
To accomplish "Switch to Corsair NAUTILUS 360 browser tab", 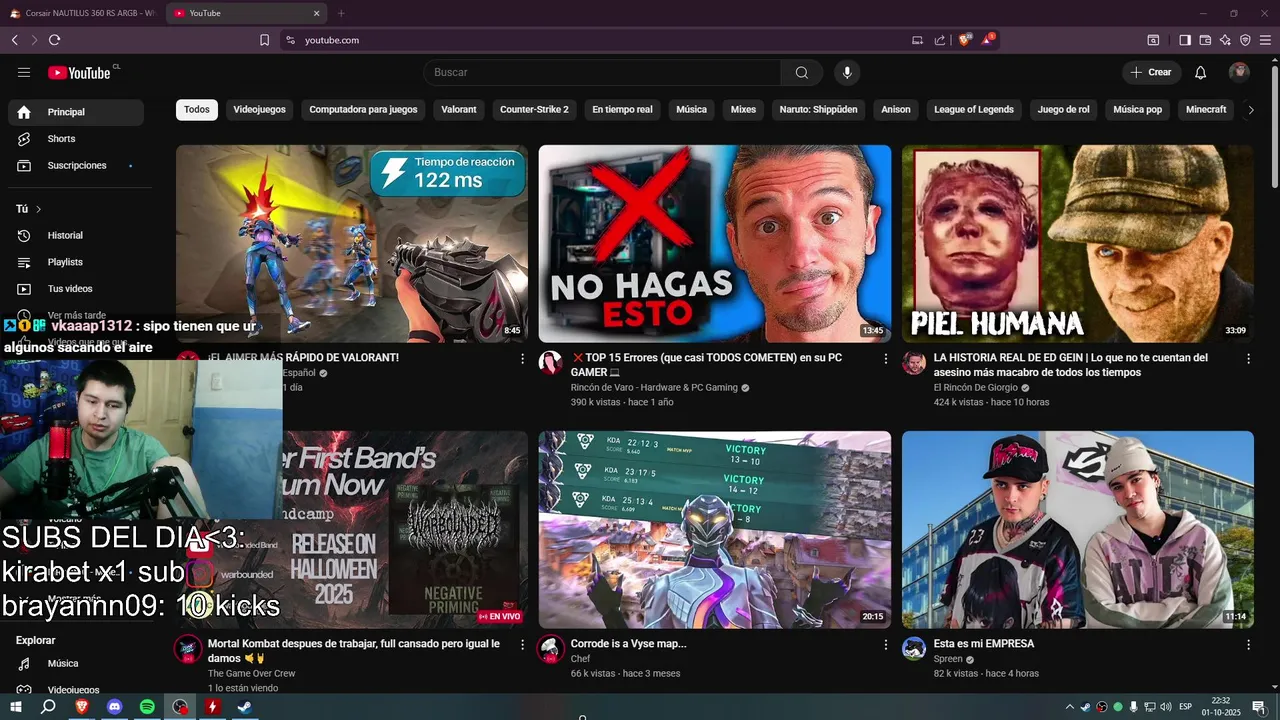I will click(x=82, y=13).
